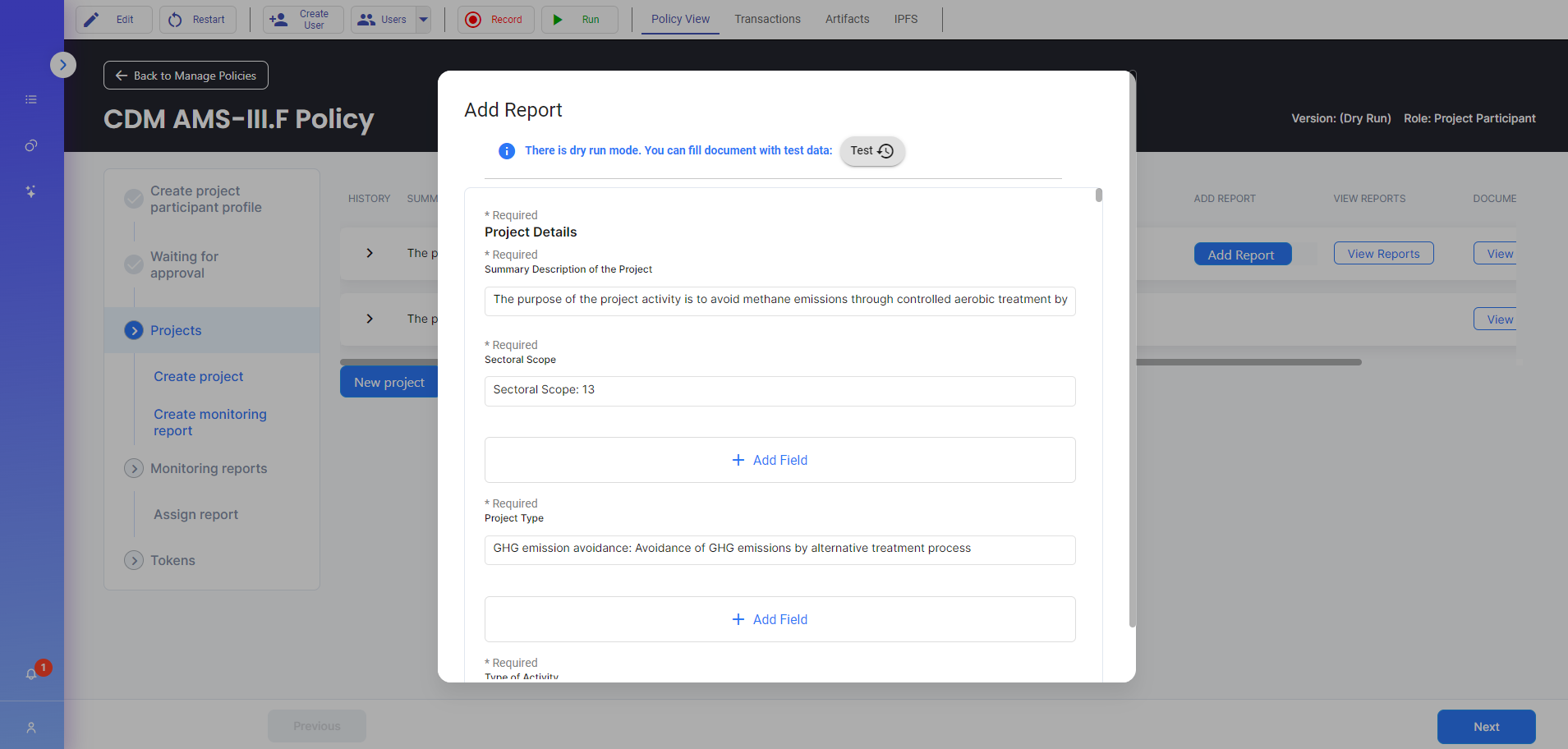Click the green Run play icon
The image size is (1568, 749).
[x=559, y=20]
